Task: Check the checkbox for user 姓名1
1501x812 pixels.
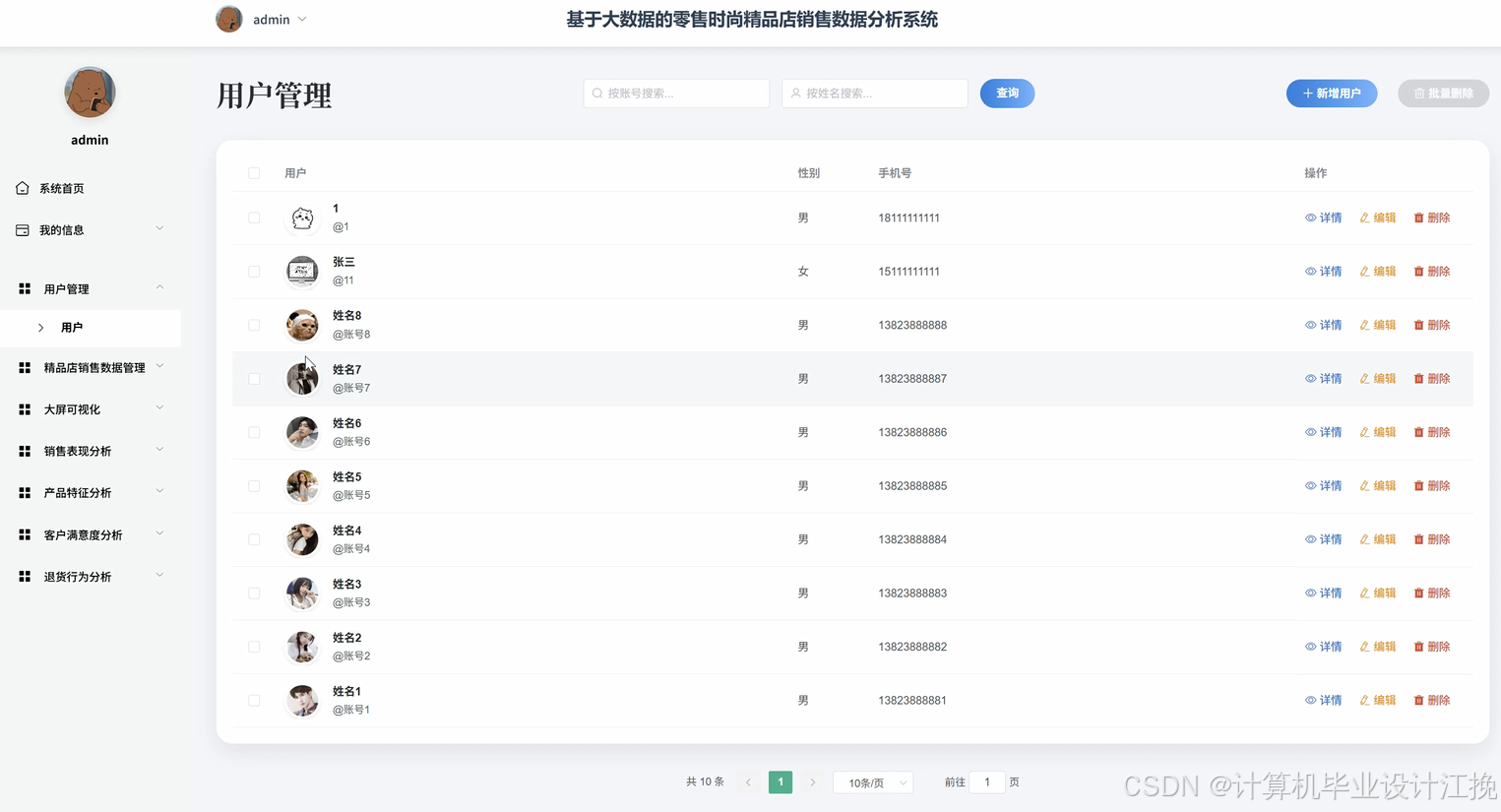Action: point(254,701)
